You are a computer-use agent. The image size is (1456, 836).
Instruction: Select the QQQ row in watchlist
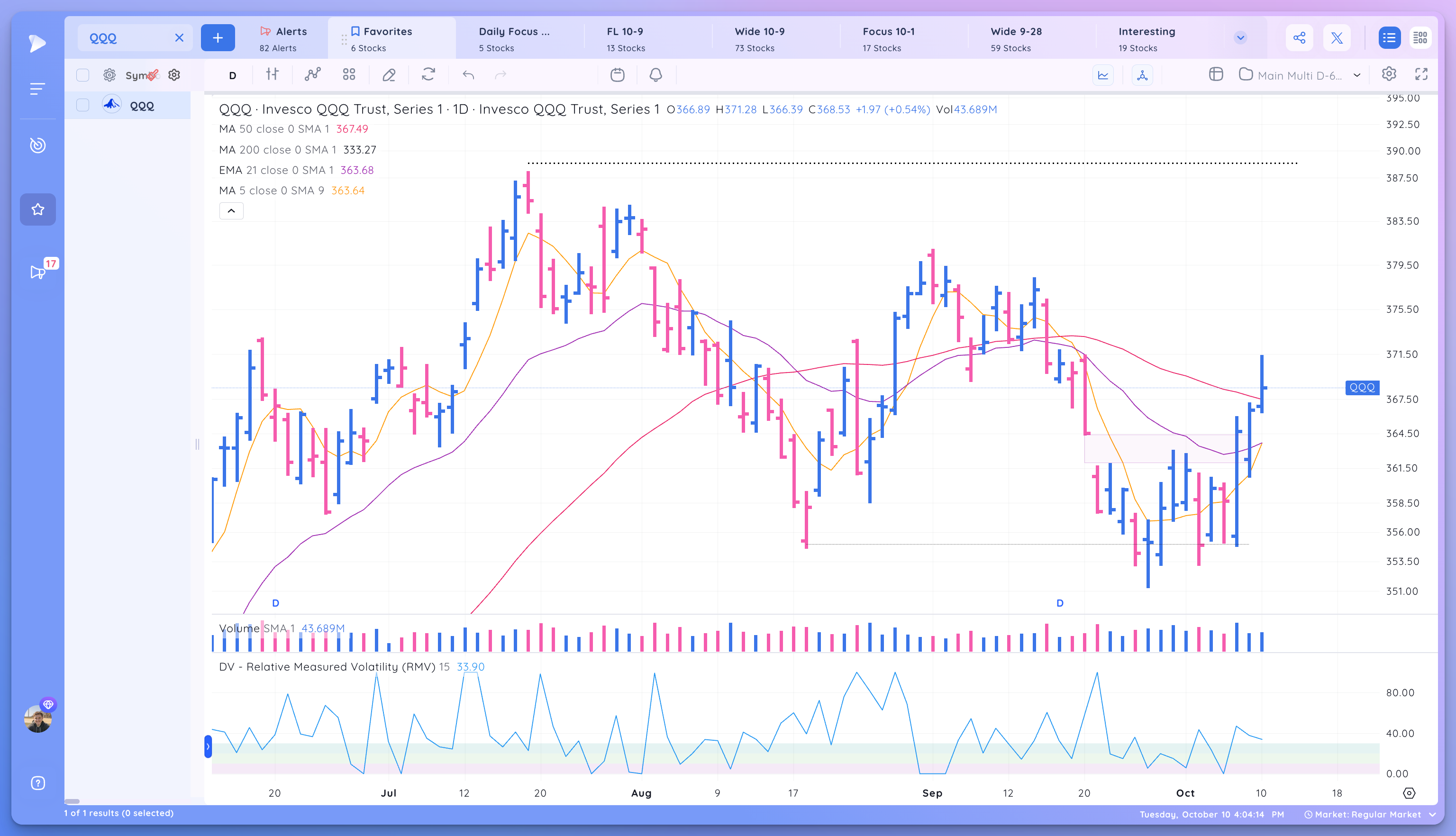(x=127, y=105)
